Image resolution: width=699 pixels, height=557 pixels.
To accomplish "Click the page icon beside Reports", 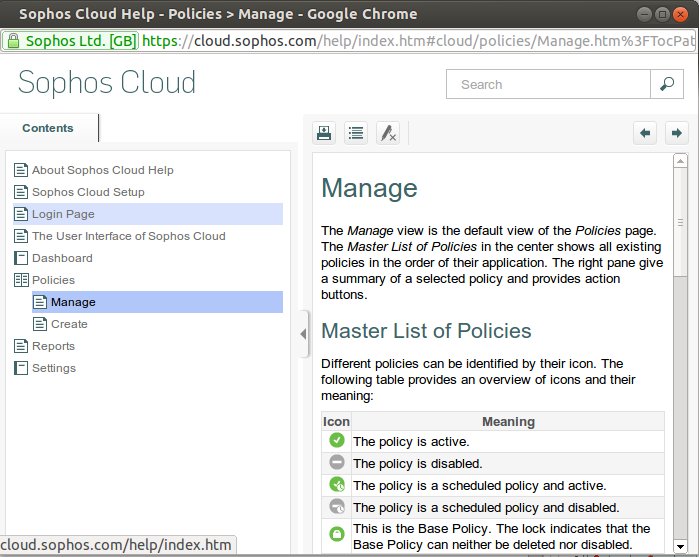I will [21, 346].
